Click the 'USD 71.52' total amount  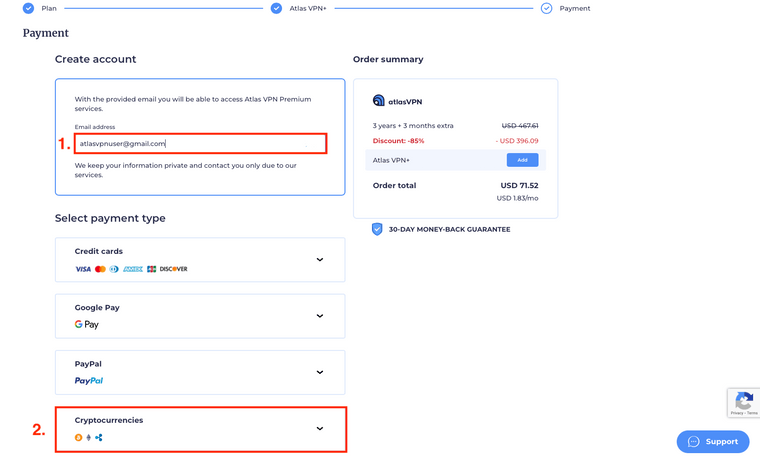point(519,185)
